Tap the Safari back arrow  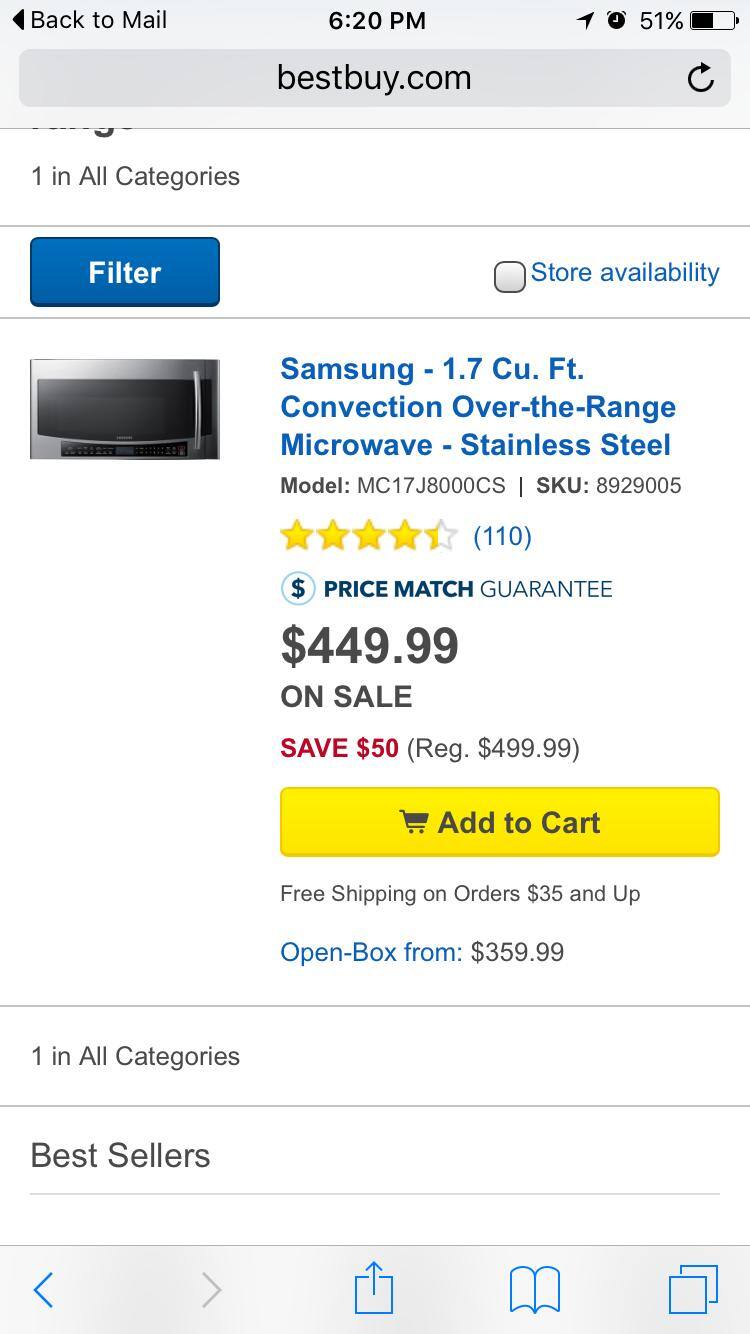43,1290
